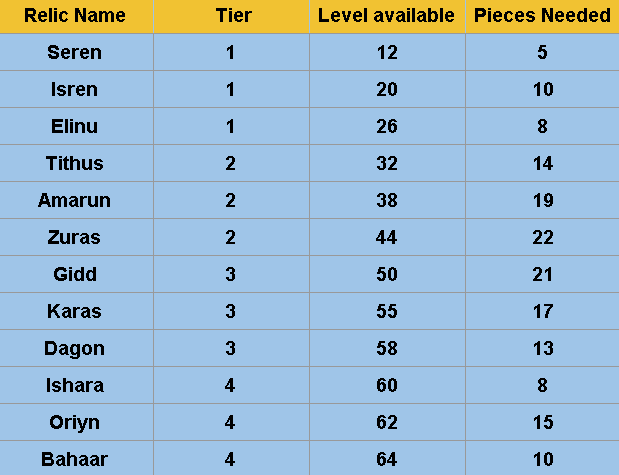Viewport: 619px width, 475px height.
Task: Select the Zuras relic name cell
Action: tap(75, 237)
